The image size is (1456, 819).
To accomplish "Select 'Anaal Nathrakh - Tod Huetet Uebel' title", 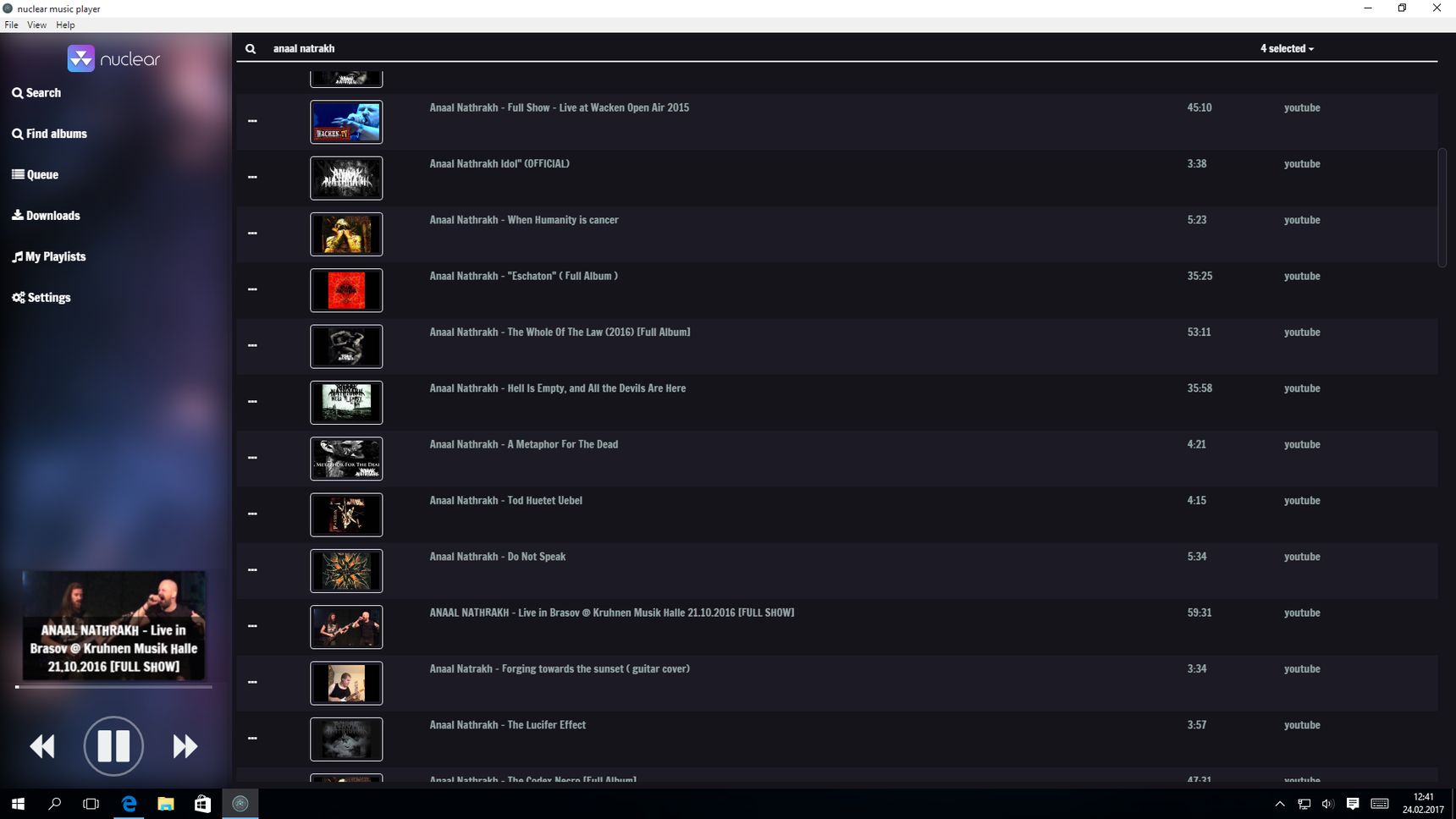I will pos(505,501).
